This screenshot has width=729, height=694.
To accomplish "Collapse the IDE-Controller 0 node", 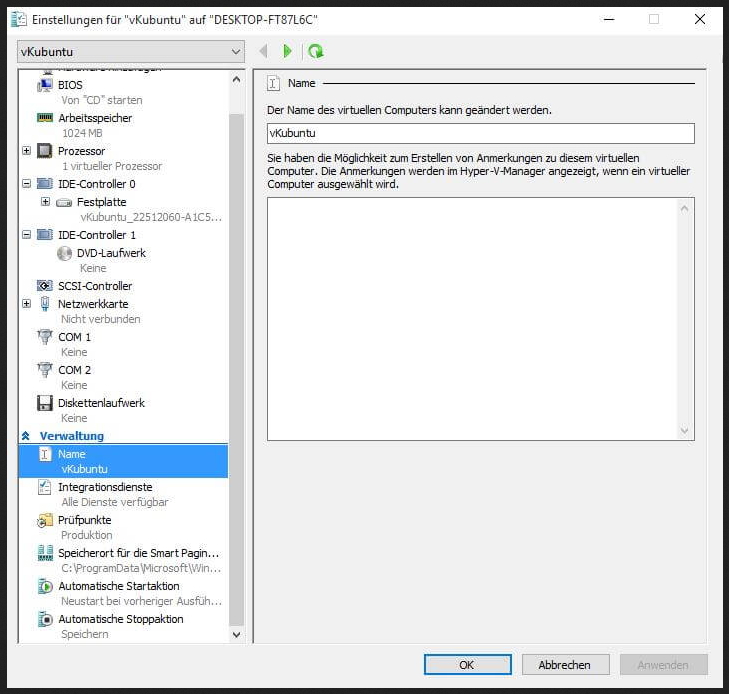I will pyautogui.click(x=27, y=184).
